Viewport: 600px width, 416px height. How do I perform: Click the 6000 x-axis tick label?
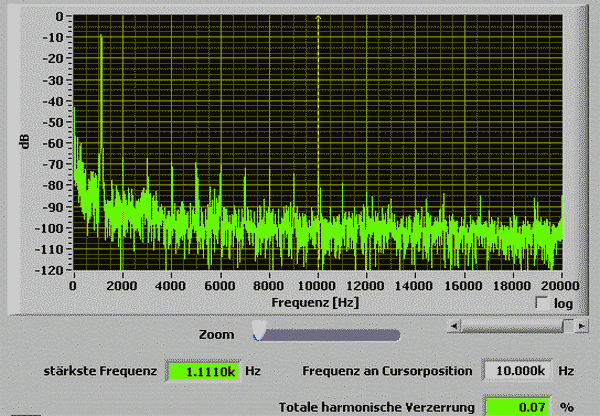pos(220,285)
